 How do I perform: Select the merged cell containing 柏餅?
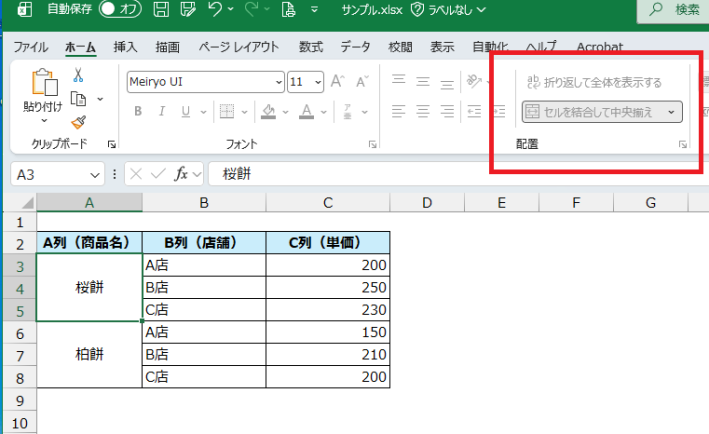point(89,354)
